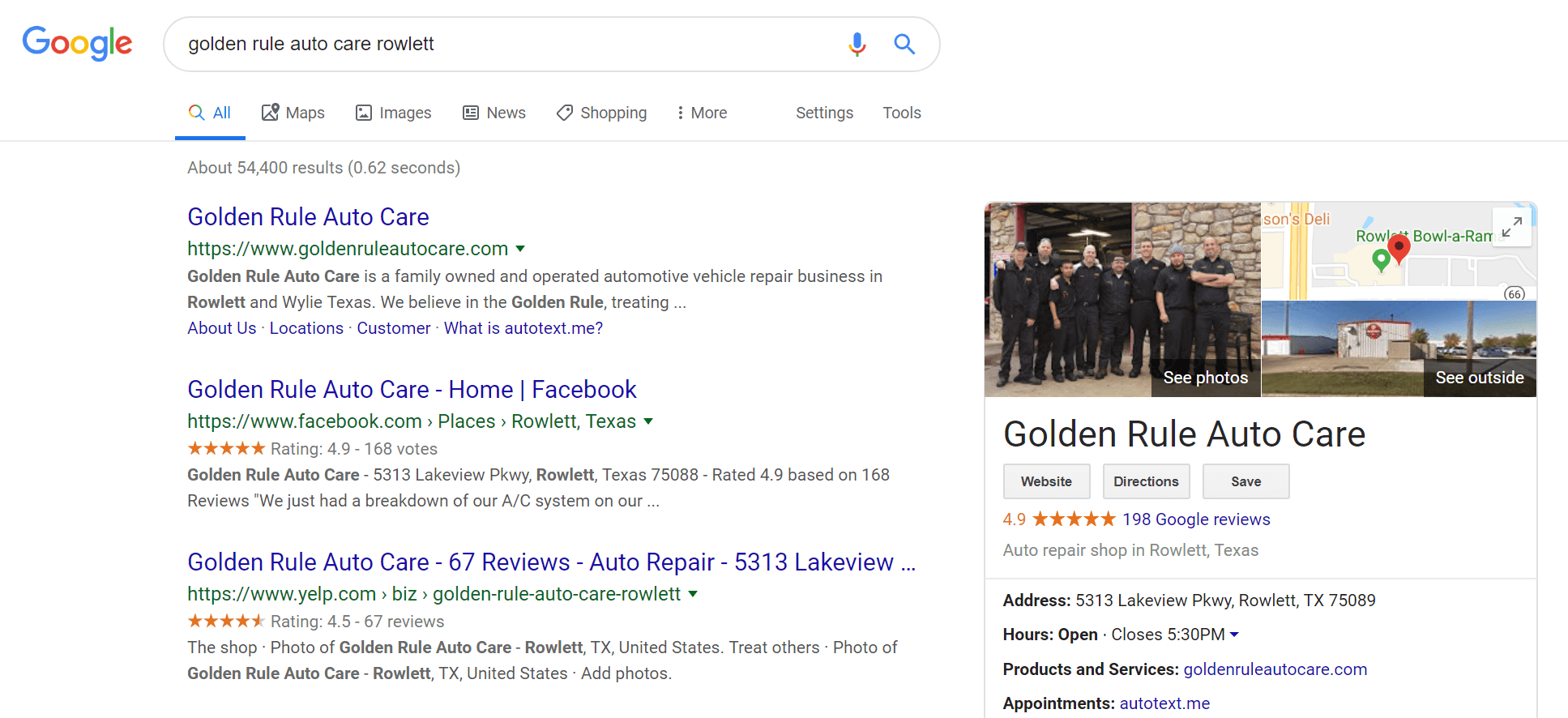Expand the map with the arrows icon
The height and width of the screenshot is (718, 1568).
(1511, 227)
